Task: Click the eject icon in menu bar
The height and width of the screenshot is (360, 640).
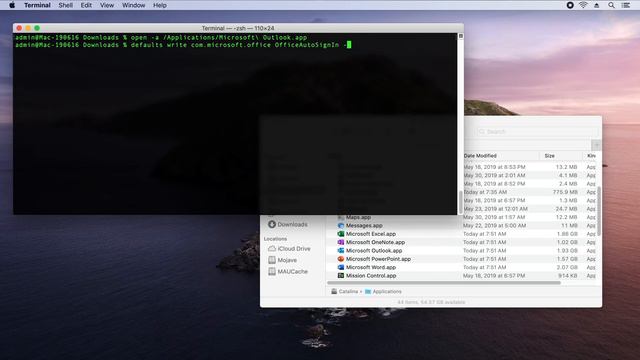Action: coord(597,5)
